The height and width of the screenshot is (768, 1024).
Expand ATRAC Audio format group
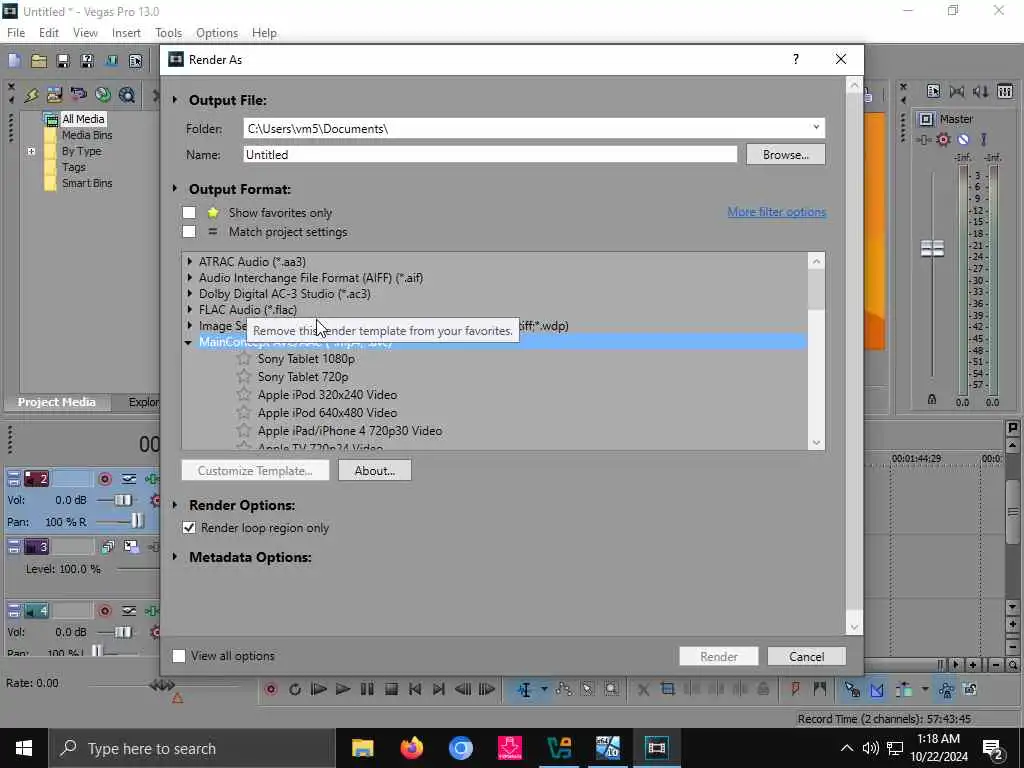click(189, 261)
